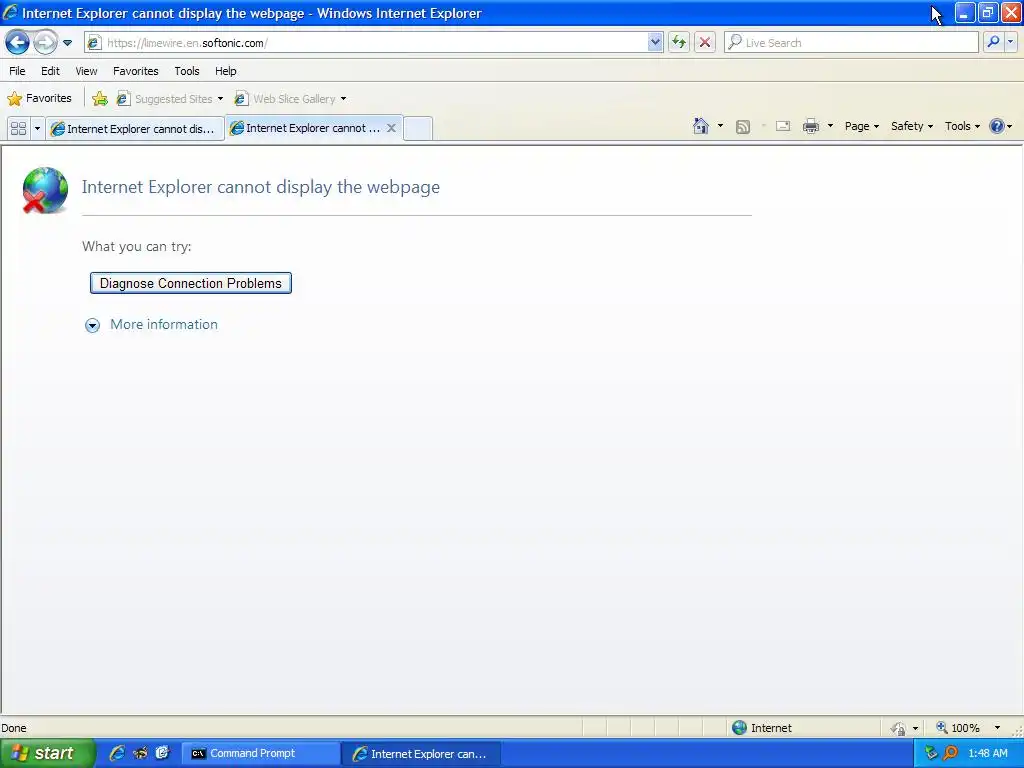Open the Windows Start menu

(47, 754)
